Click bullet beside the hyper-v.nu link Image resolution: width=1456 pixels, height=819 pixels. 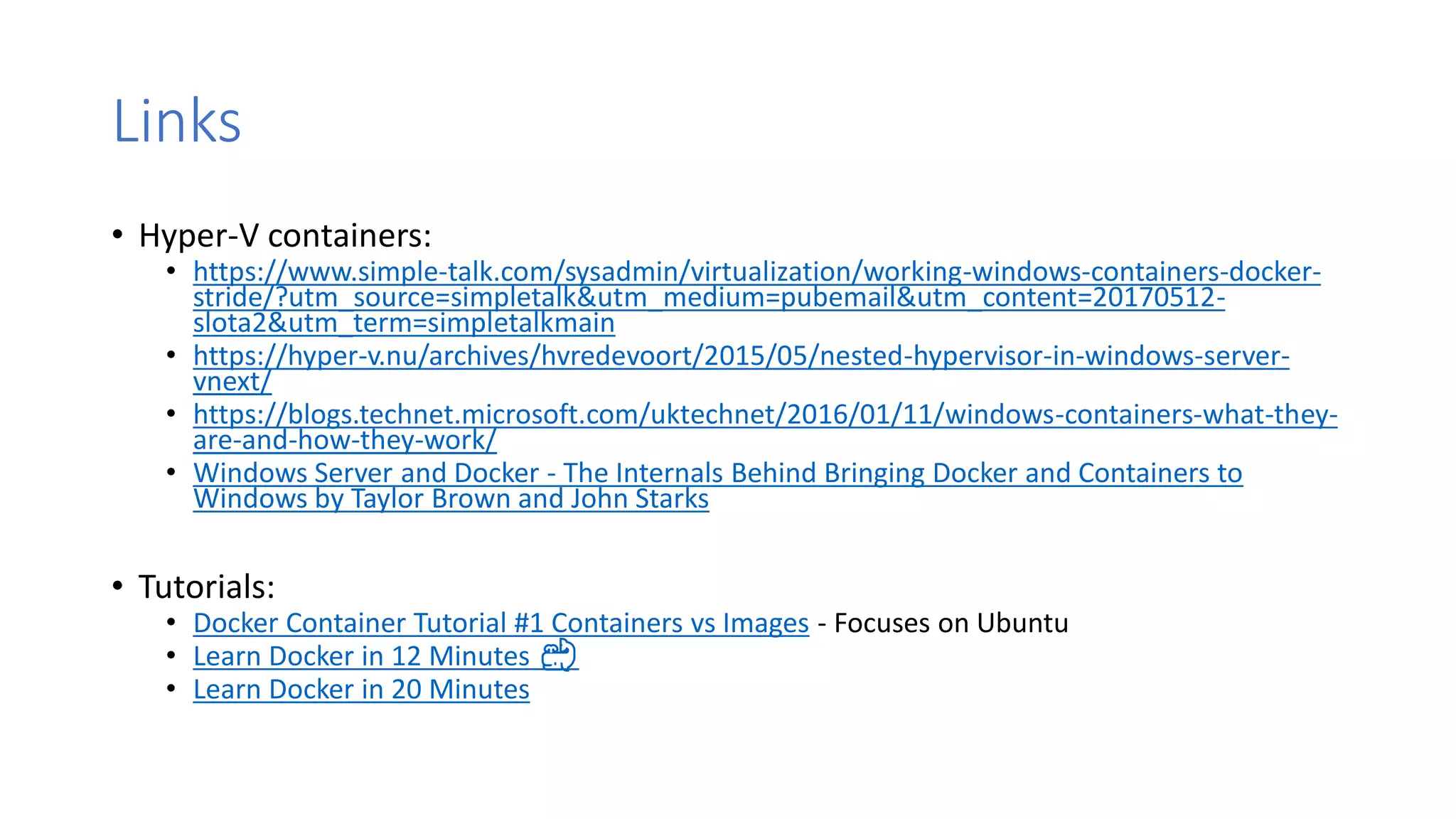point(171,355)
